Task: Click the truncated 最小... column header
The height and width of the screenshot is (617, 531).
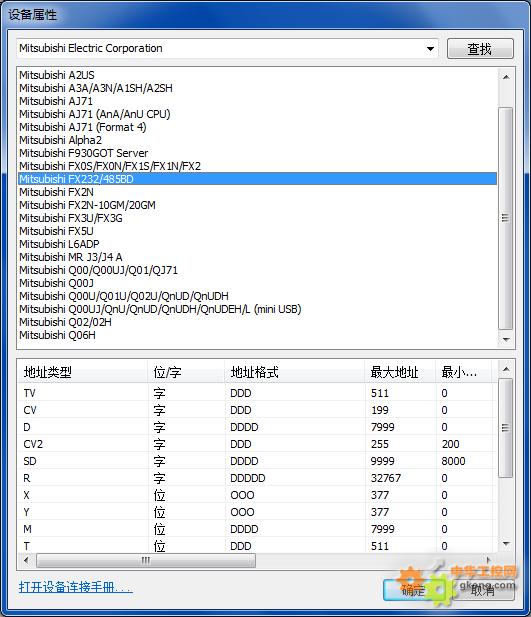Action: point(464,372)
